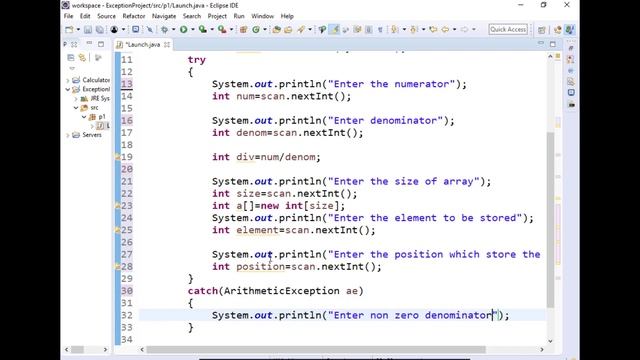Click the Save All icon
Screen dimensions: 640x360
click(100, 29)
